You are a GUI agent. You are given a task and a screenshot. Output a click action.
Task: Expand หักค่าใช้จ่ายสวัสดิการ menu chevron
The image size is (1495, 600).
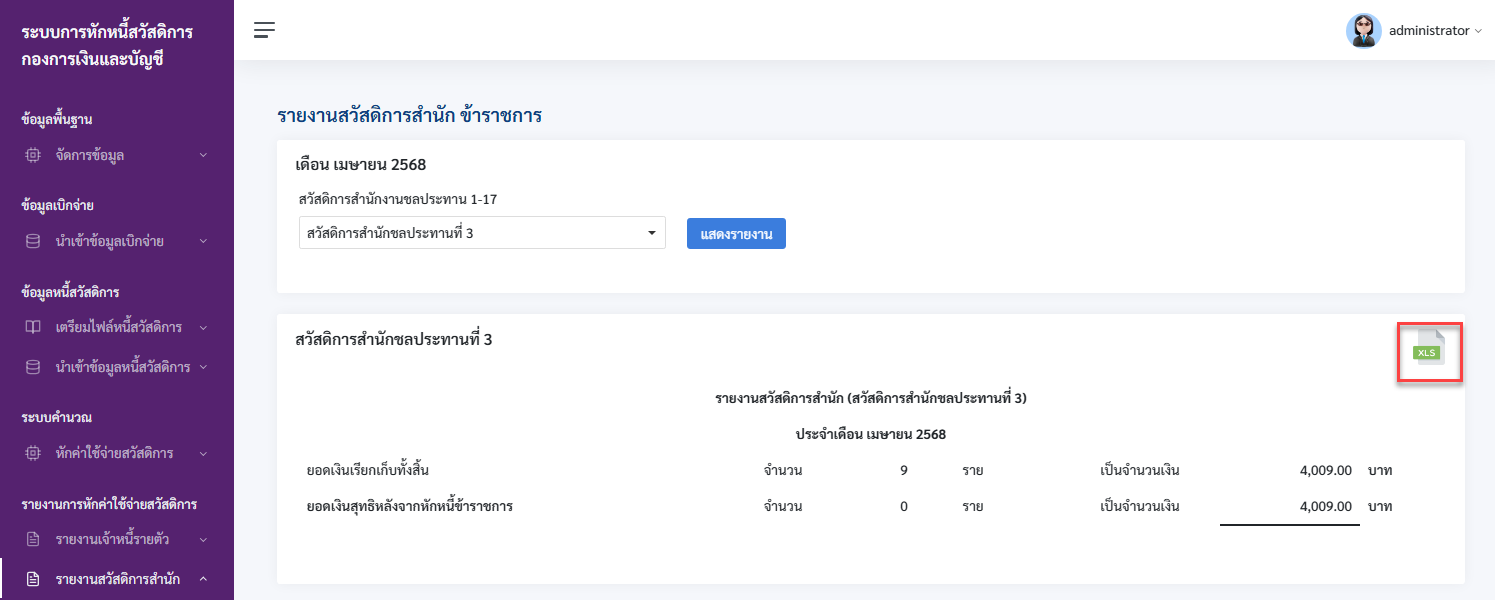203,453
